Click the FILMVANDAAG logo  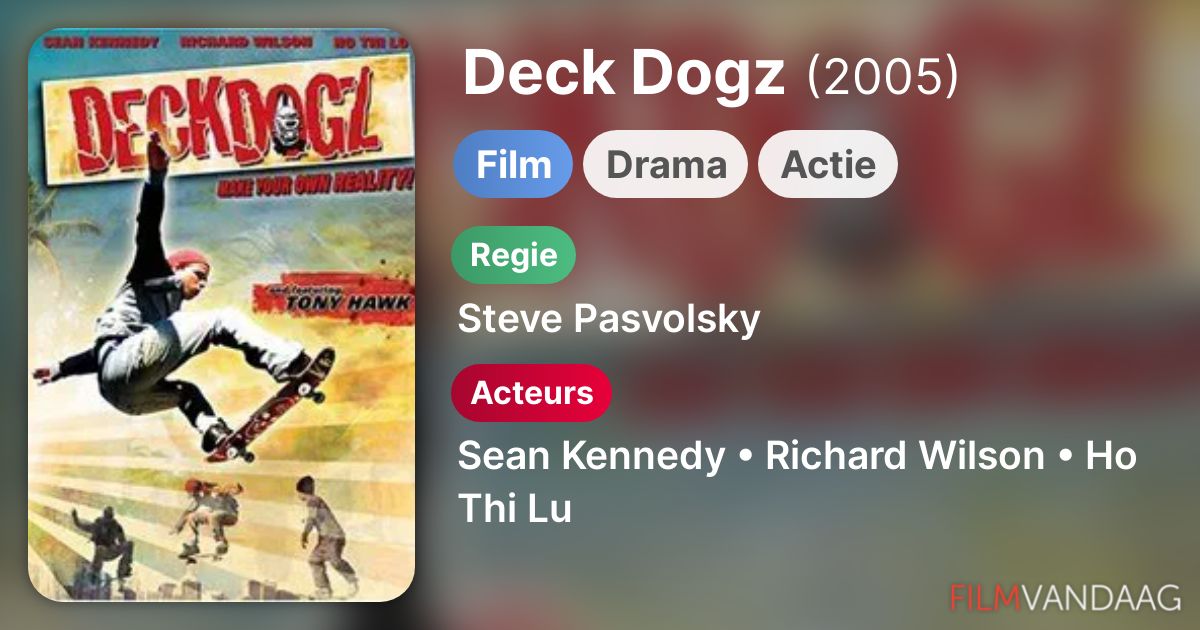1066,597
